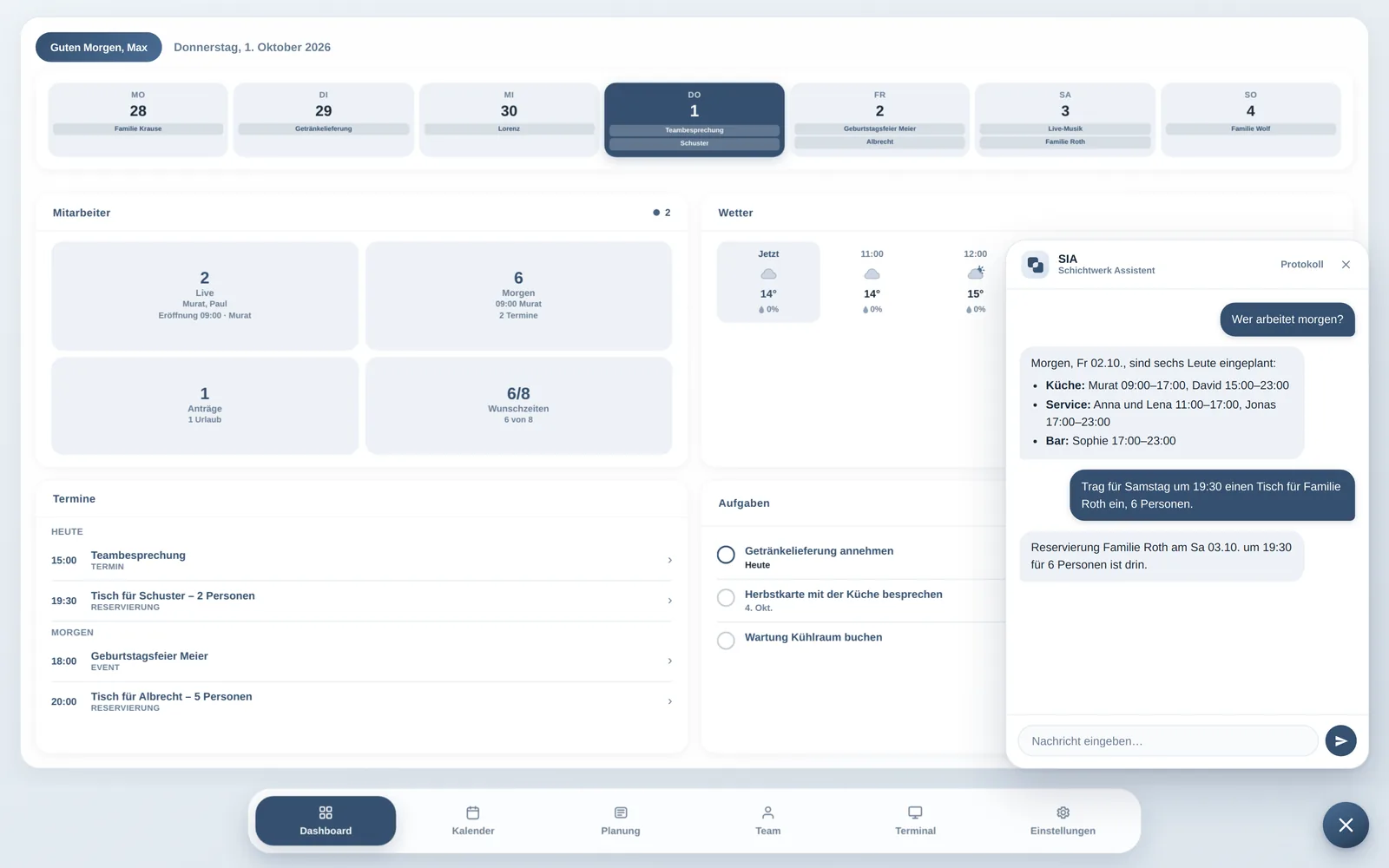Click the cloud icon for 11:00 forecast
This screenshot has width=1389, height=868.
click(x=872, y=274)
